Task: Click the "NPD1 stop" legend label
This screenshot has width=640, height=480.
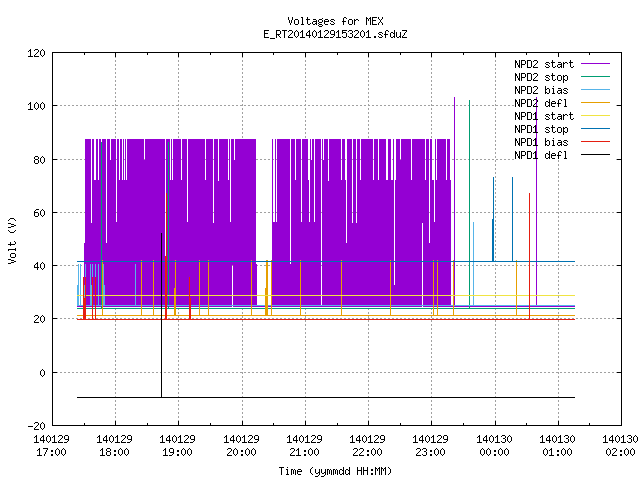Action: (541, 129)
